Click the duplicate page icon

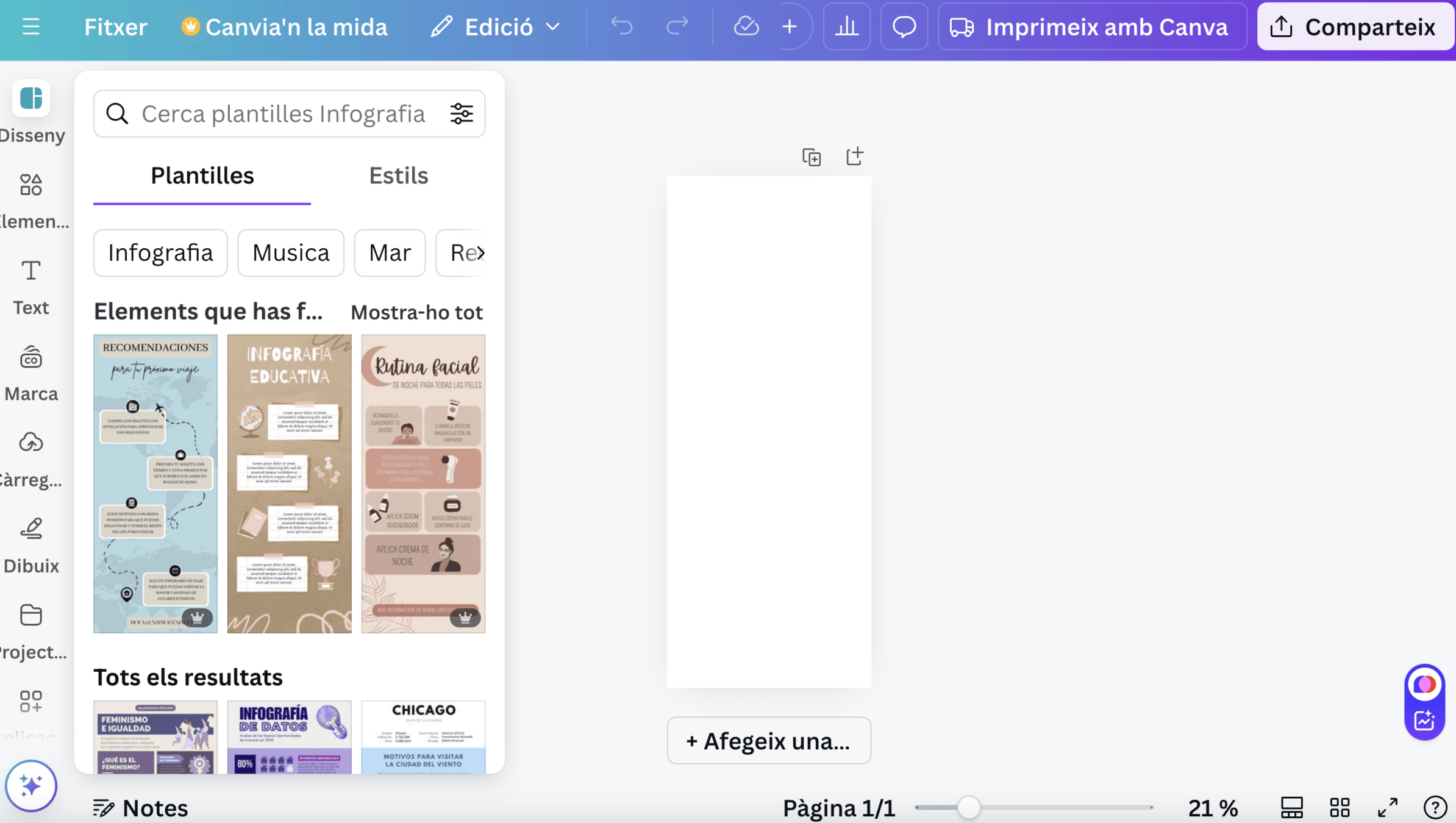[x=812, y=157]
